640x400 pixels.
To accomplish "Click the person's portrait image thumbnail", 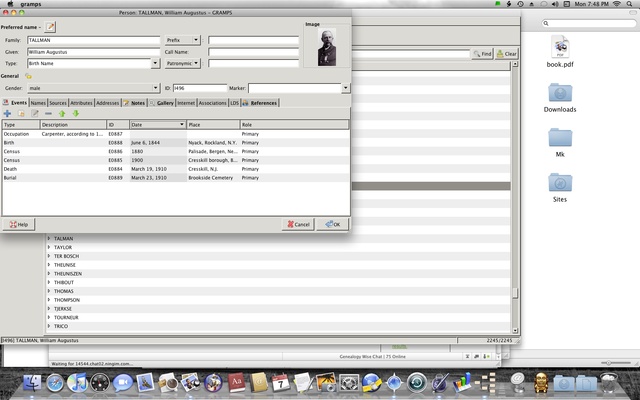I will click(x=327, y=47).
